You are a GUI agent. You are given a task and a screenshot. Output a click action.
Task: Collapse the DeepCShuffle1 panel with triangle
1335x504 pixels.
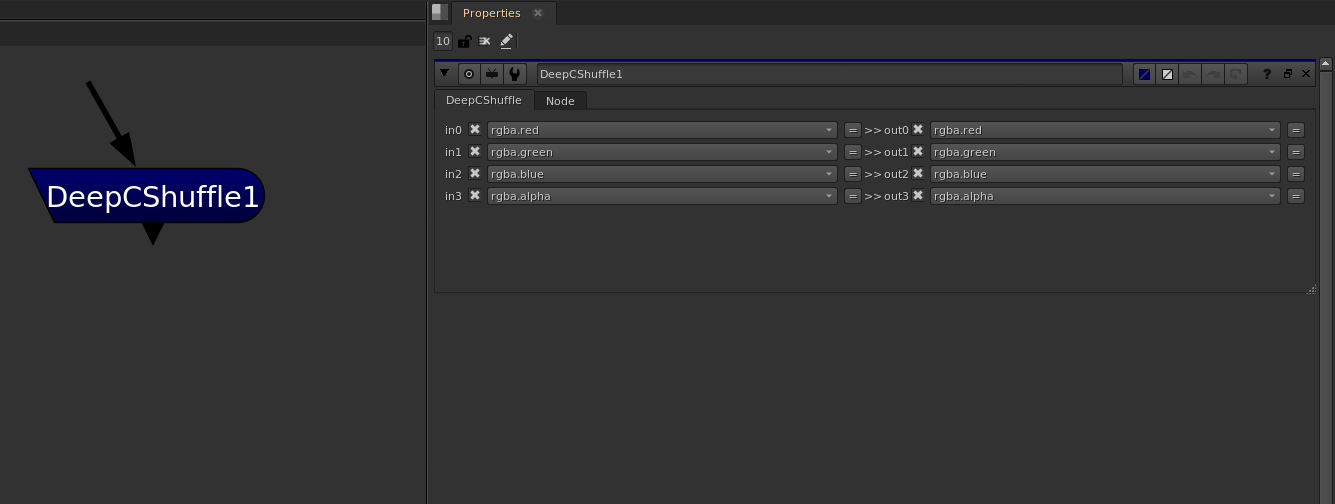pyautogui.click(x=445, y=74)
